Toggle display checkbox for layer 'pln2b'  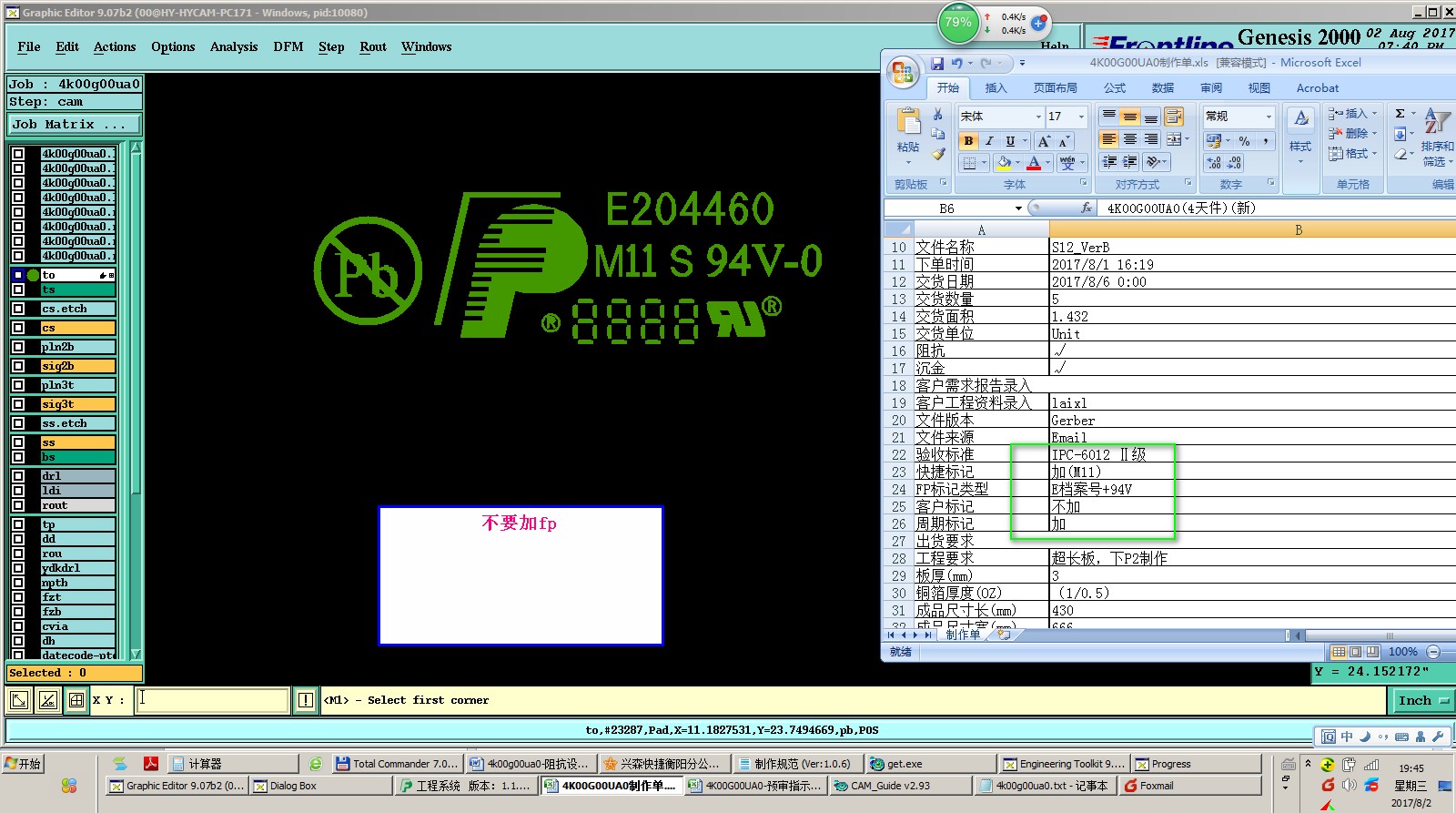pos(18,347)
